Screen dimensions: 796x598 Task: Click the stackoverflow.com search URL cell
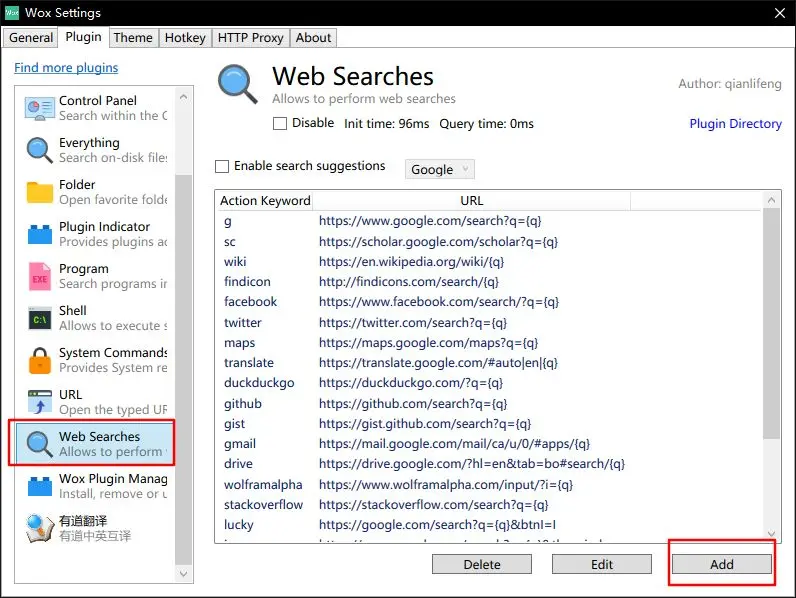[434, 505]
